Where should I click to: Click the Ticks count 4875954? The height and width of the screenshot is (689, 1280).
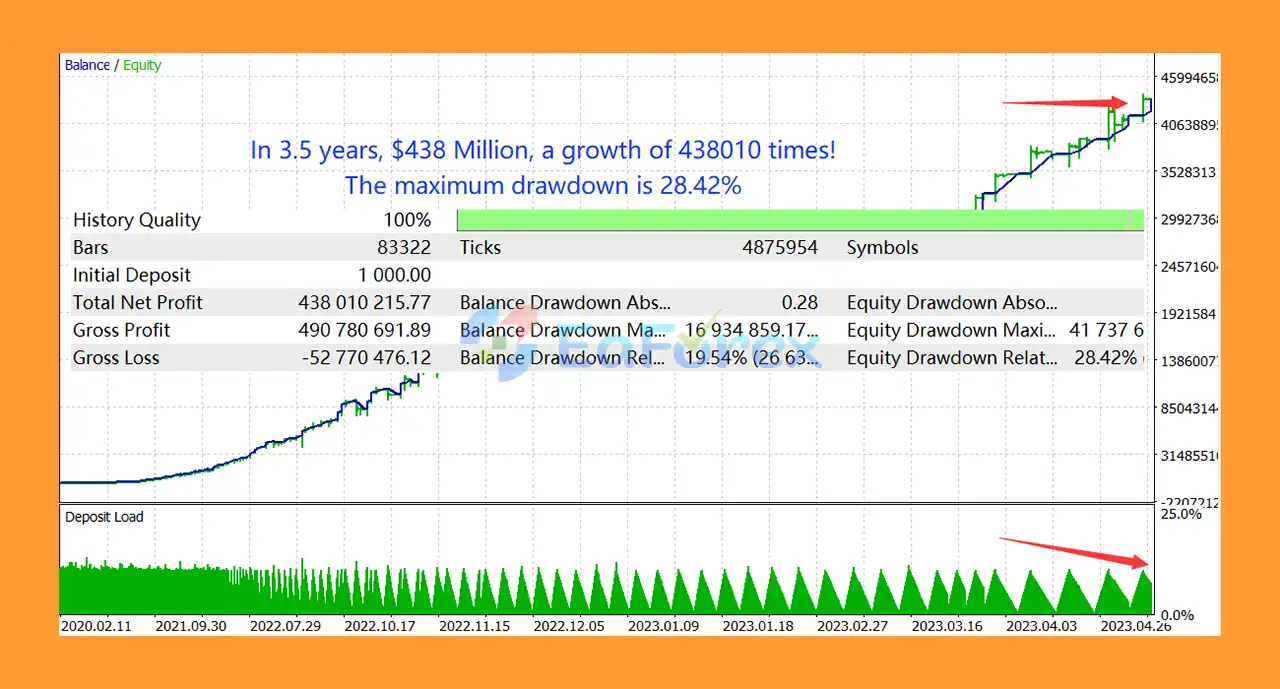(779, 248)
